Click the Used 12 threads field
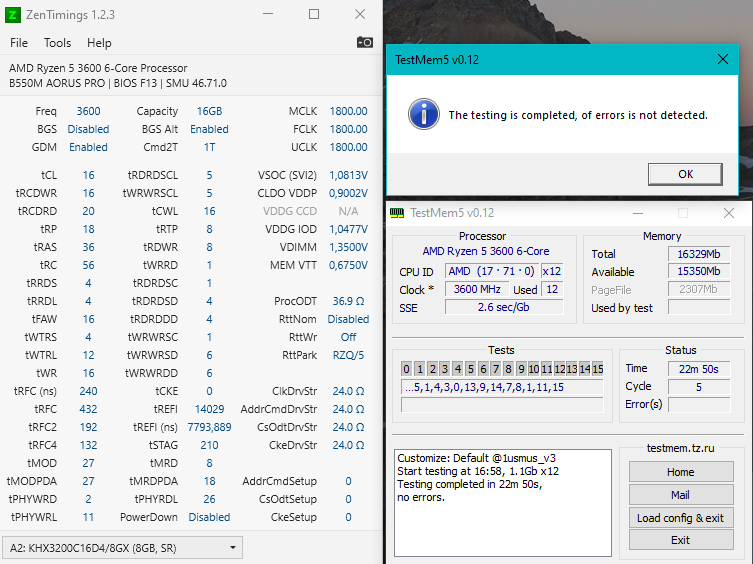Screen dimensions: 753x564 point(552,289)
